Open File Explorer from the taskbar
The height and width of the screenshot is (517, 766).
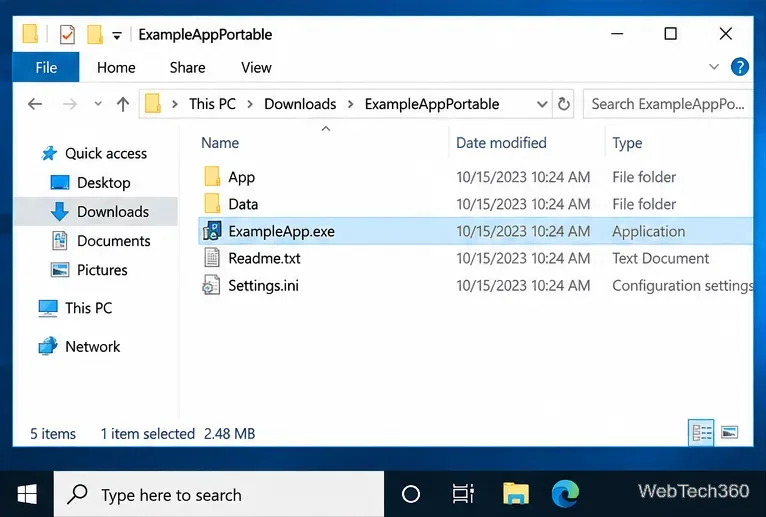515,494
